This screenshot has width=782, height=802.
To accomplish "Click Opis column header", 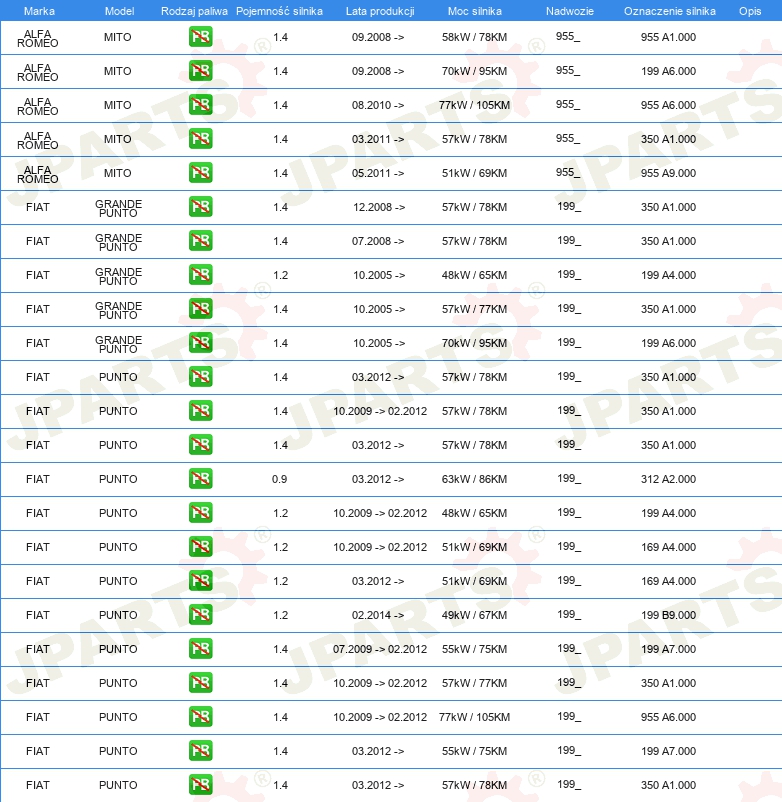I will [750, 11].
